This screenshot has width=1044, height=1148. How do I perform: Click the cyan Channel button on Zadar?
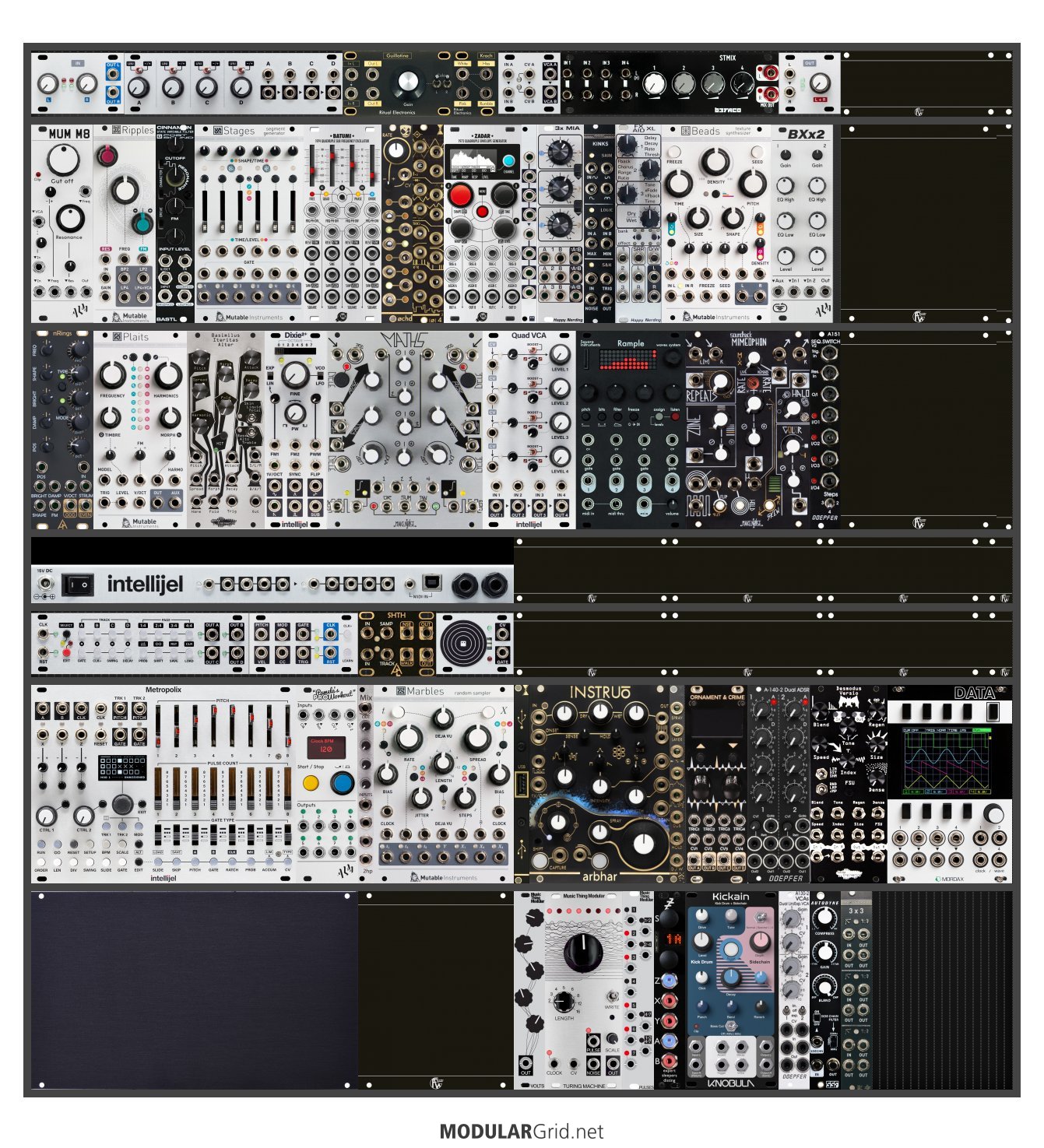509,162
